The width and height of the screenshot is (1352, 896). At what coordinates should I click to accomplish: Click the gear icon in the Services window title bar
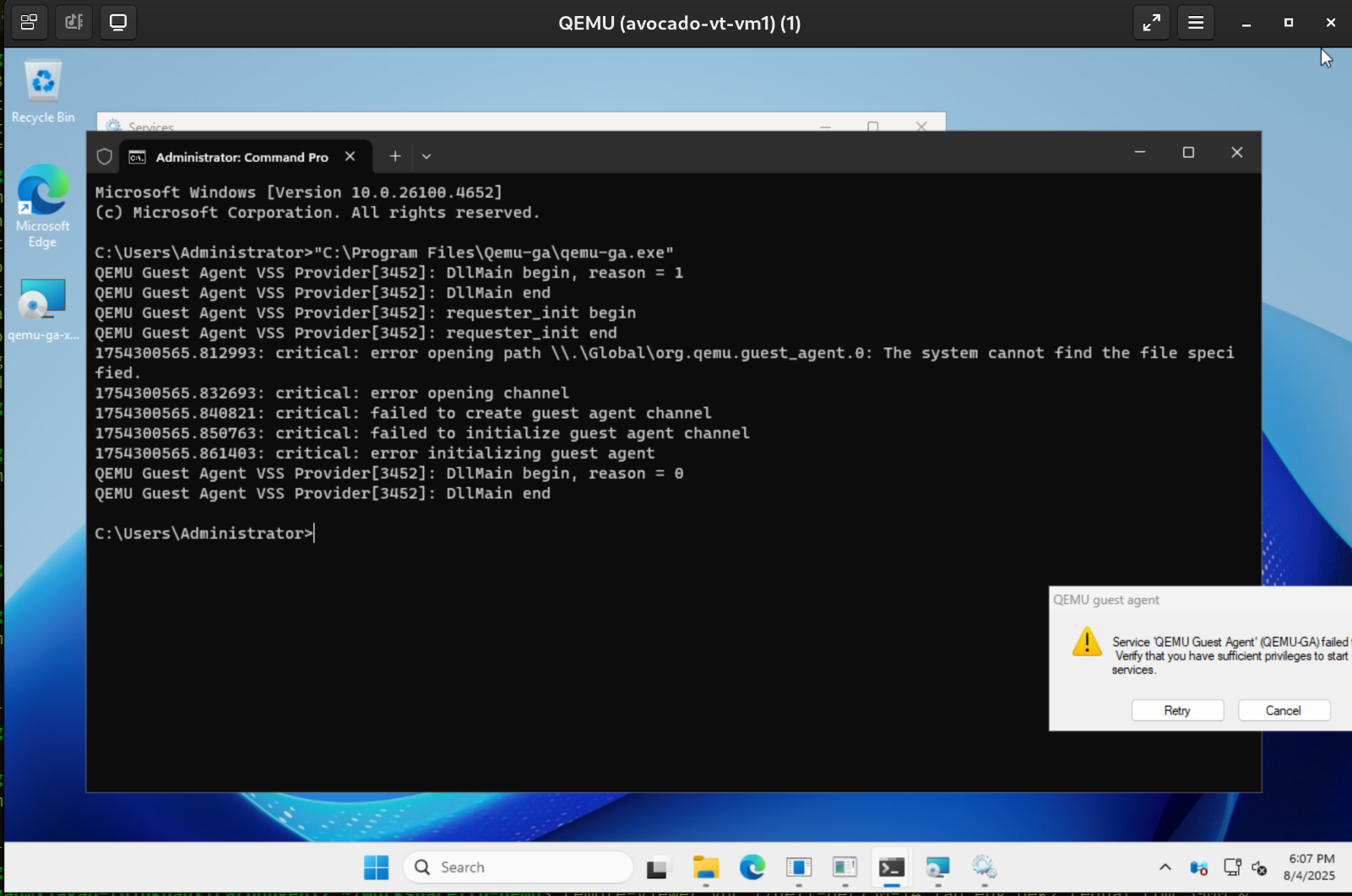tap(113, 126)
